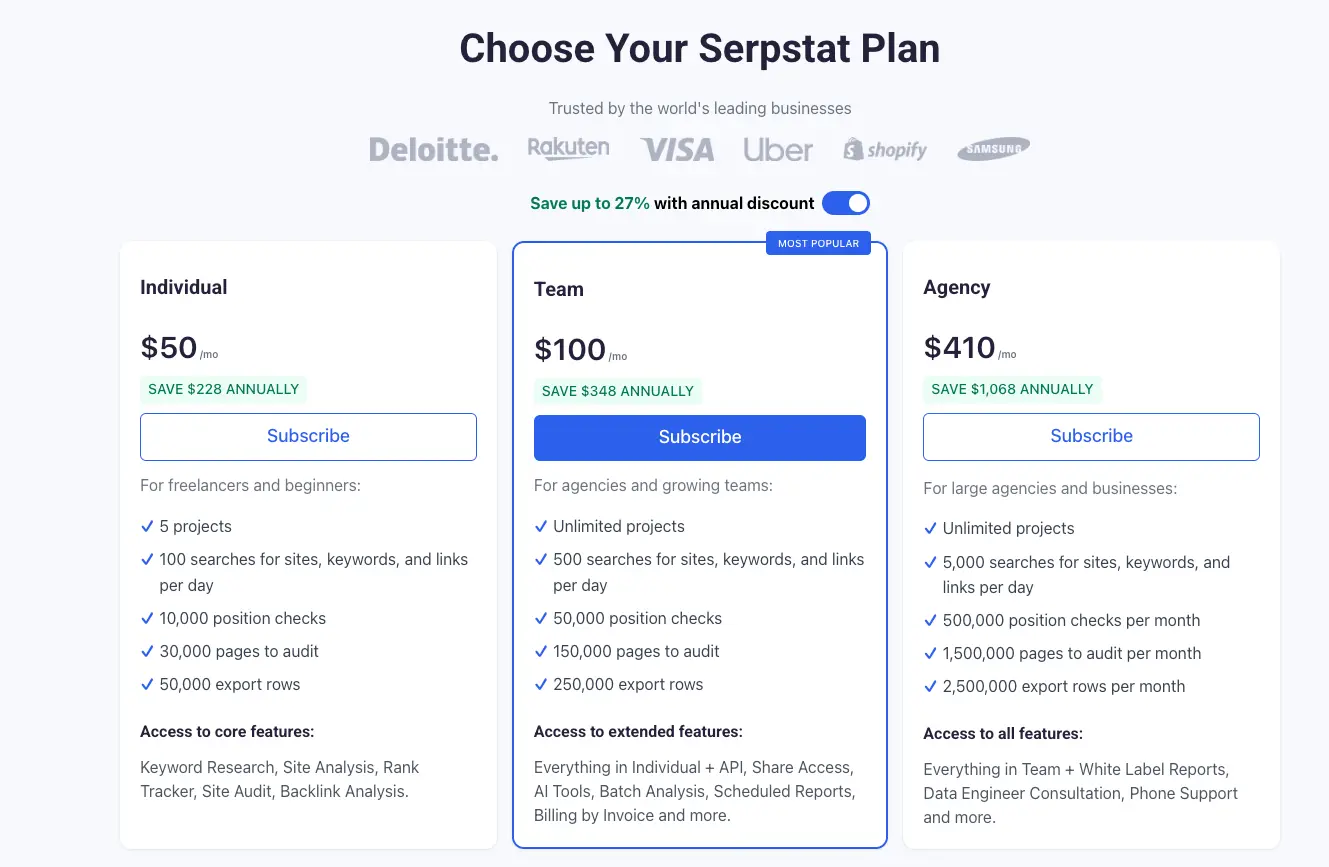
Task: Subscribe to the Team plan
Action: click(699, 437)
